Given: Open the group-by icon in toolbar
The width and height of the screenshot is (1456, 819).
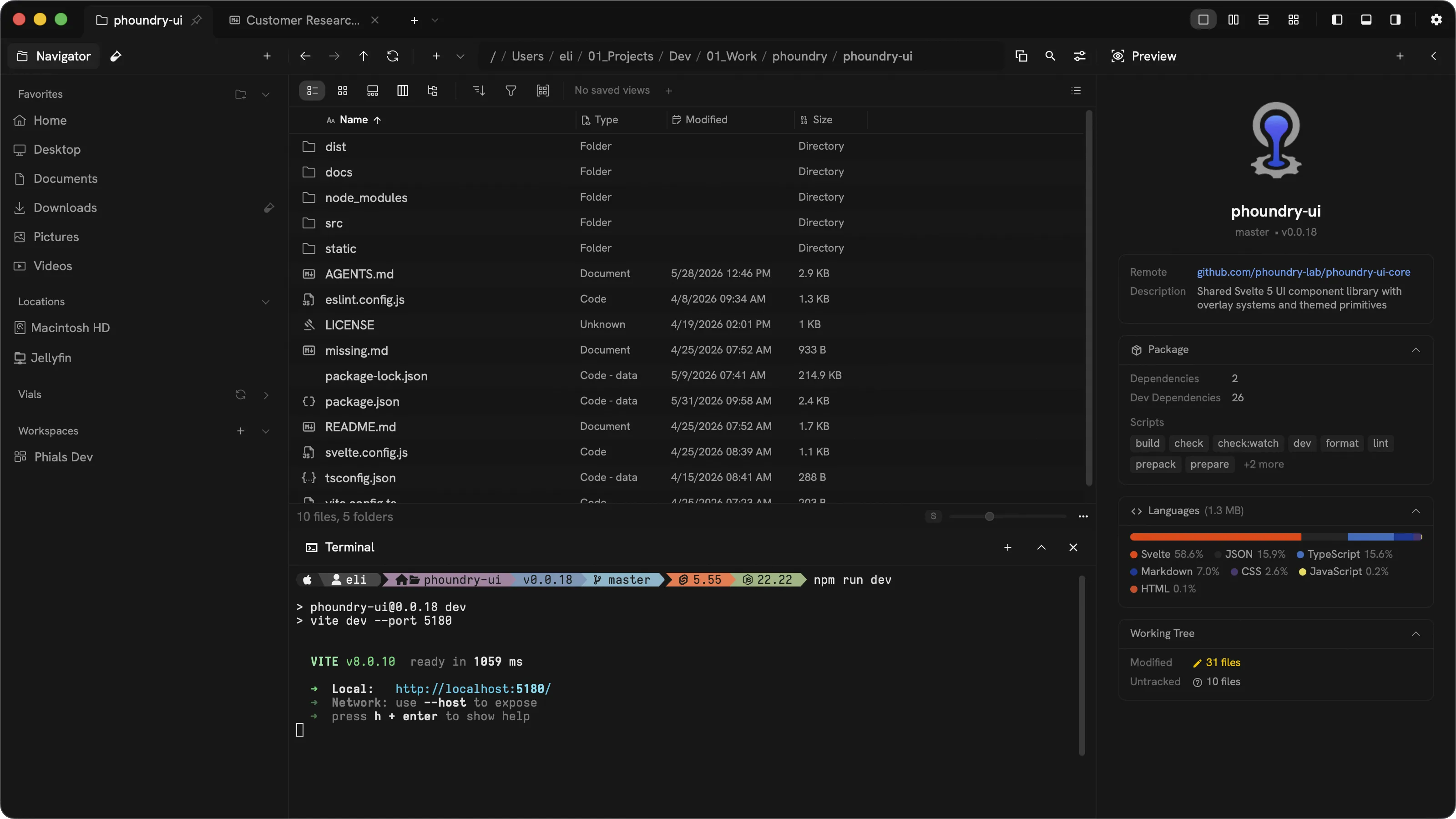Looking at the screenshot, I should pyautogui.click(x=543, y=91).
